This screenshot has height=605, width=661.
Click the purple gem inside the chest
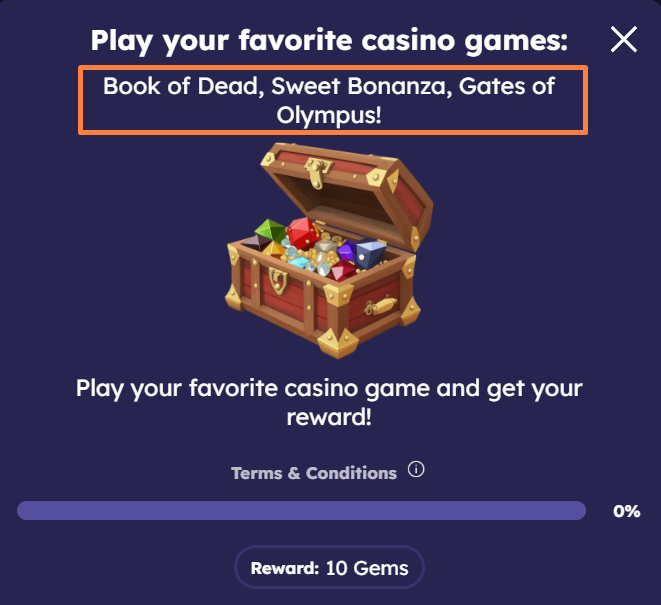pos(346,251)
